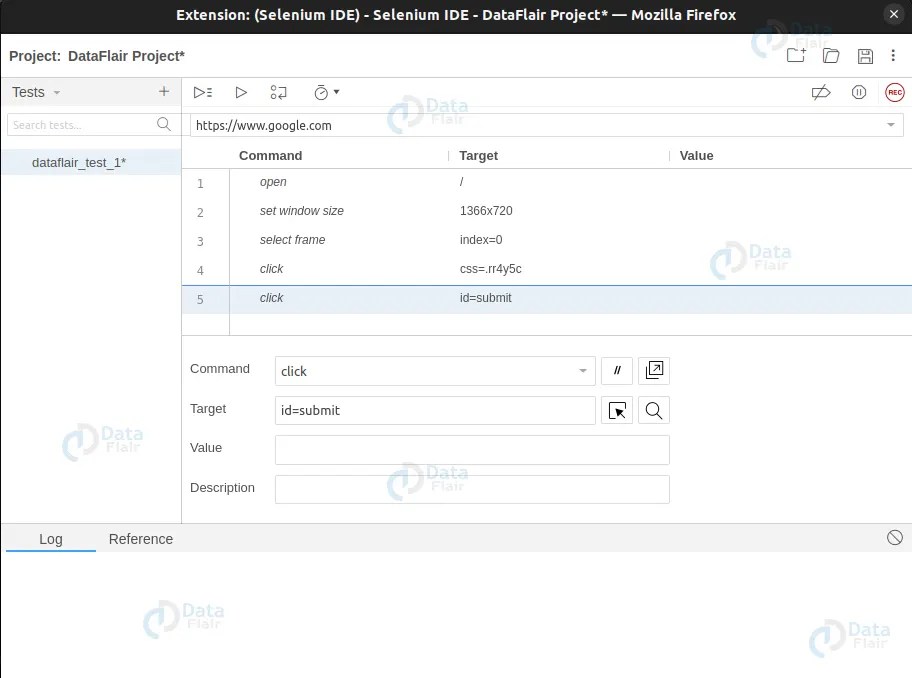
Task: Run the current test
Action: tap(241, 92)
